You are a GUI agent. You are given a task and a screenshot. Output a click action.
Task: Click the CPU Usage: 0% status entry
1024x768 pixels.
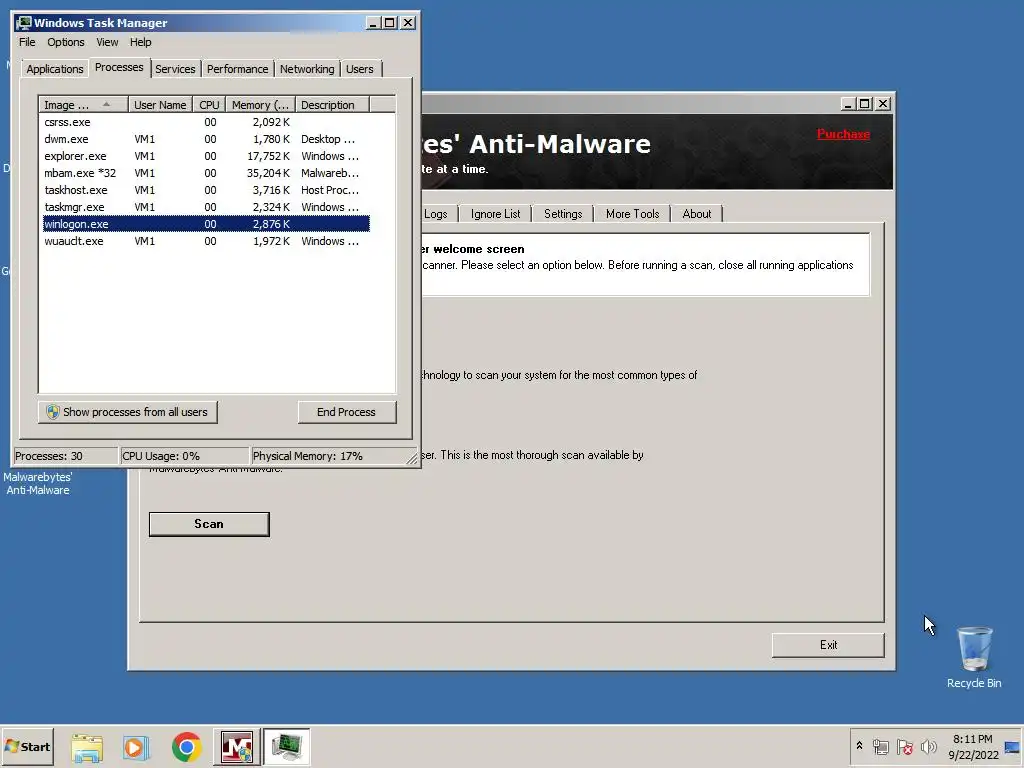(185, 456)
